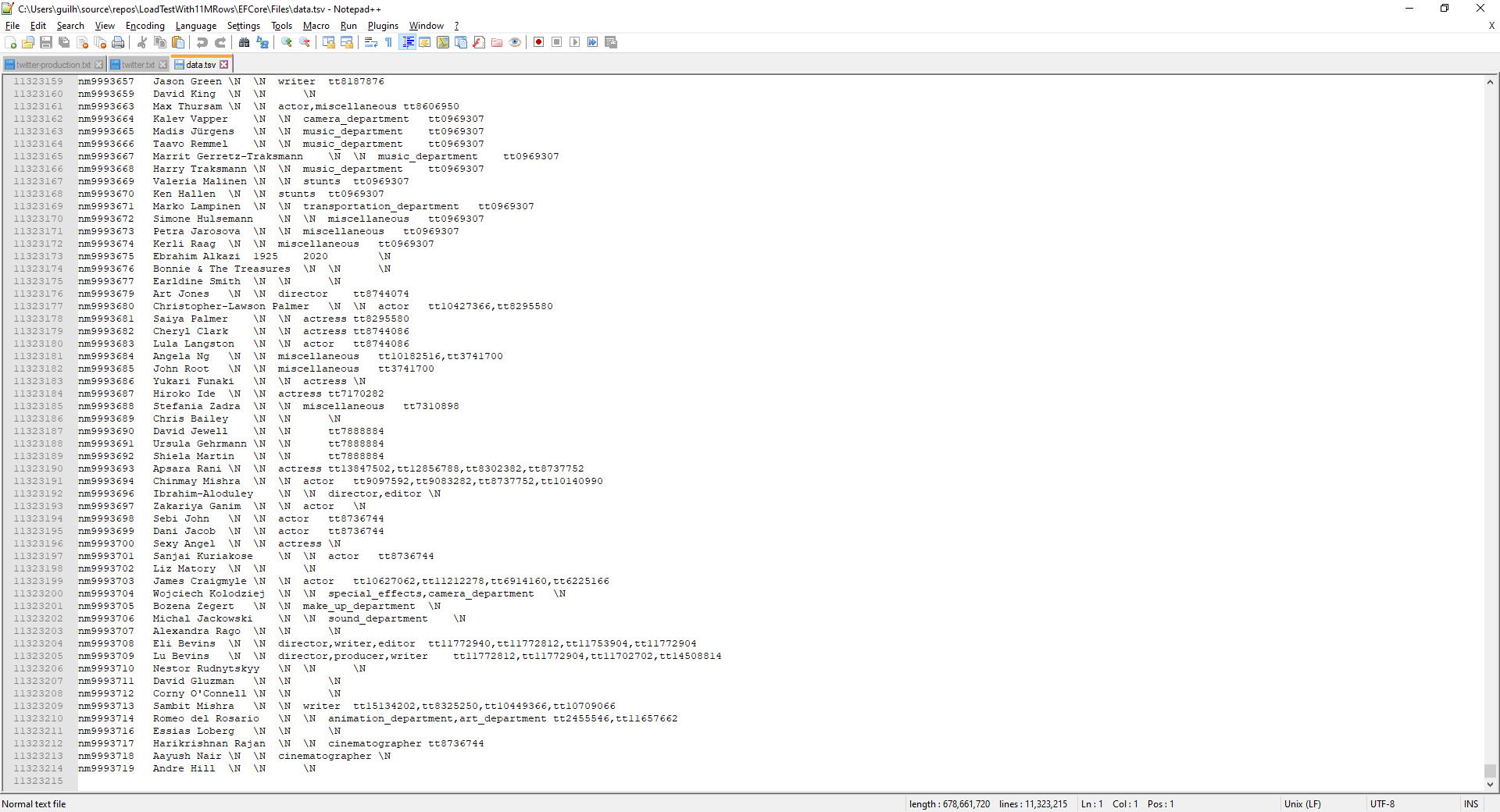Image resolution: width=1500 pixels, height=812 pixels.
Task: Click INS status bar indicator
Action: pyautogui.click(x=1472, y=804)
